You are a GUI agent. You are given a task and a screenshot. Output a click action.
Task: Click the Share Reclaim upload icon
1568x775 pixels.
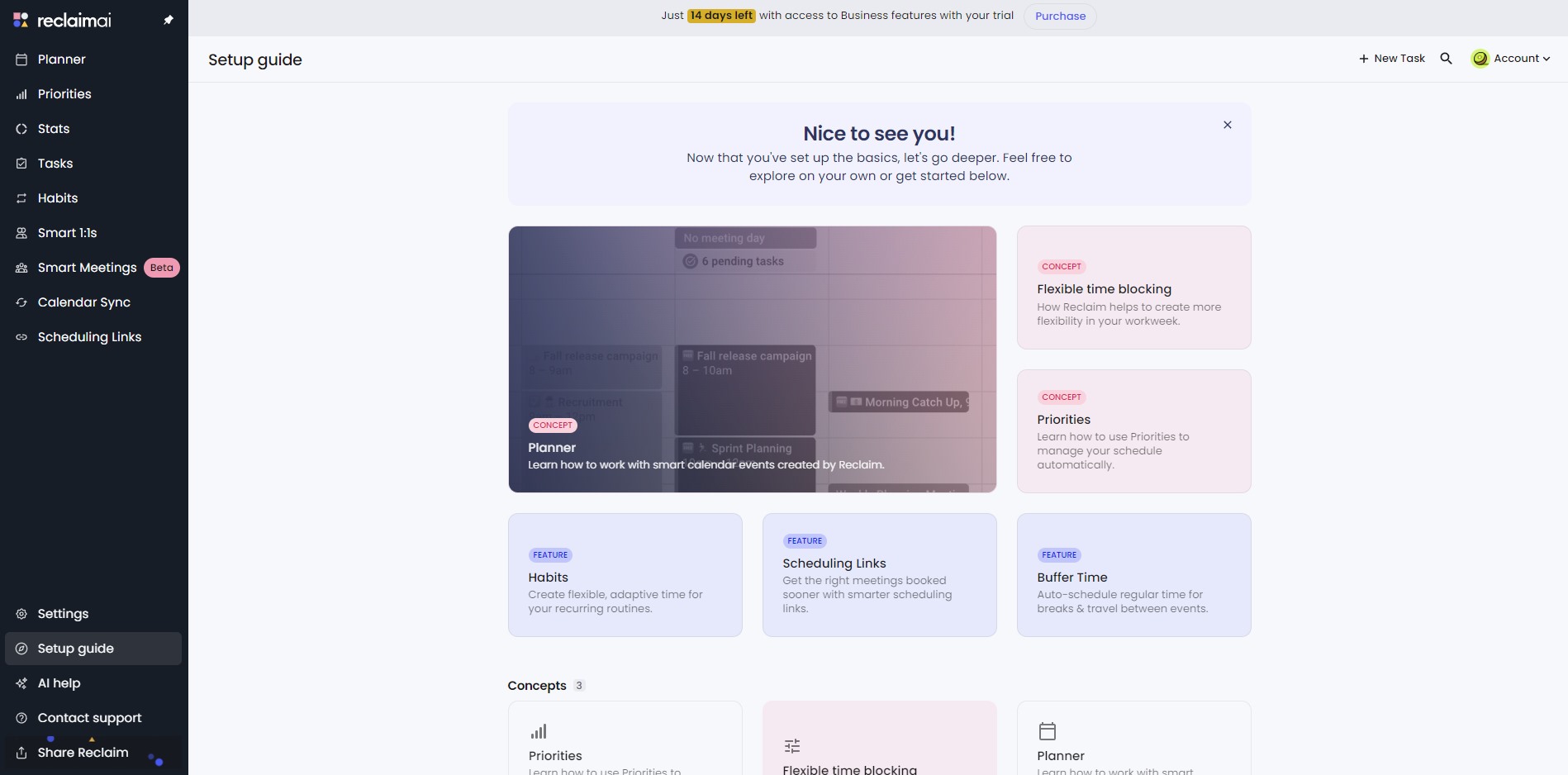(x=21, y=753)
